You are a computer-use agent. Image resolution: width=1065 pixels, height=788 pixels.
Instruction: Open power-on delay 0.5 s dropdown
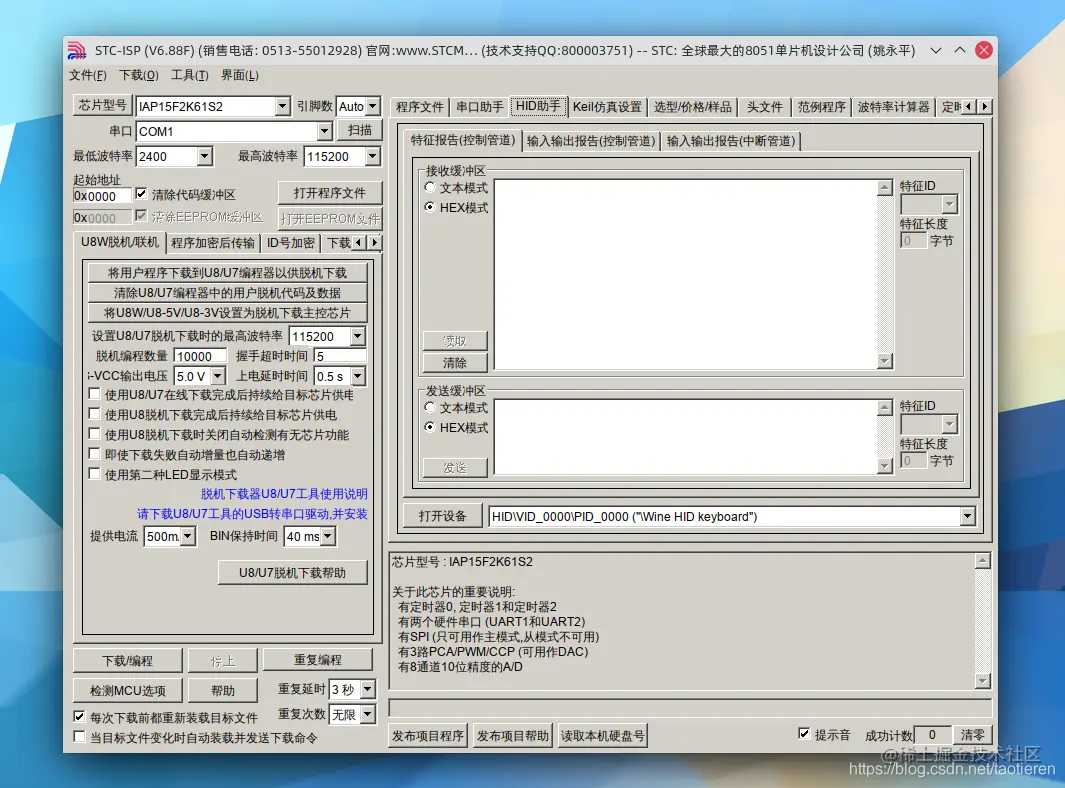click(358, 376)
